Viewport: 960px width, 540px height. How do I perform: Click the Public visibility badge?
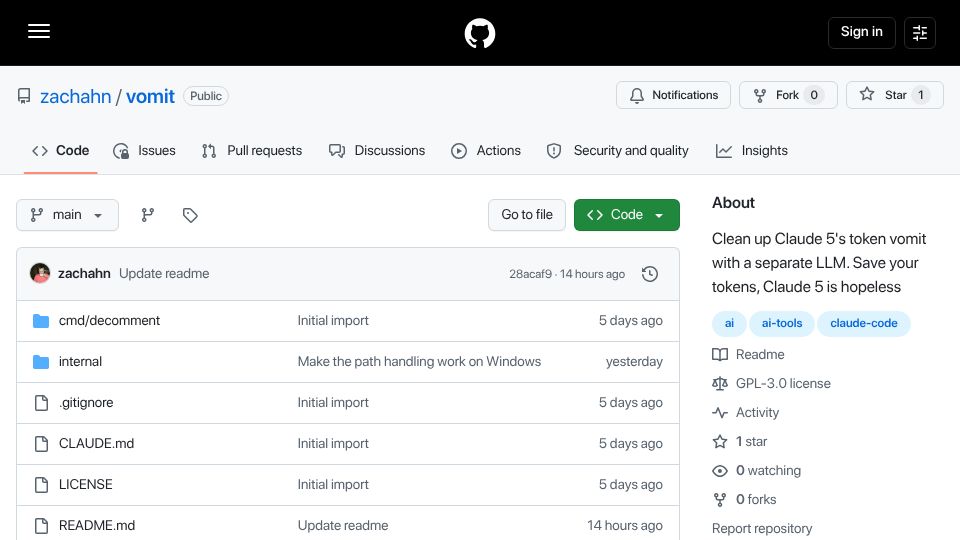206,96
